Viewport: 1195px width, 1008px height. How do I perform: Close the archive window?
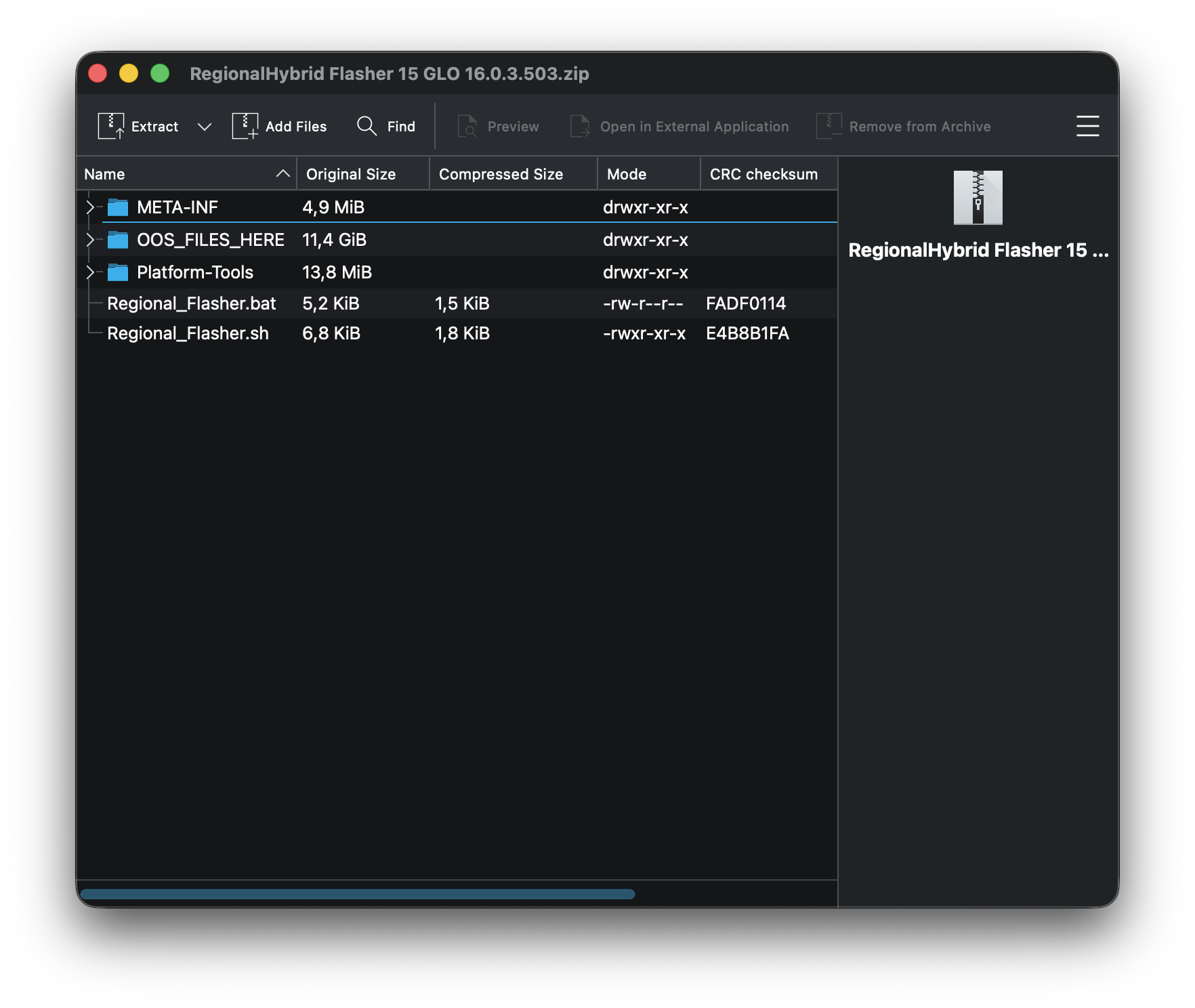click(98, 73)
